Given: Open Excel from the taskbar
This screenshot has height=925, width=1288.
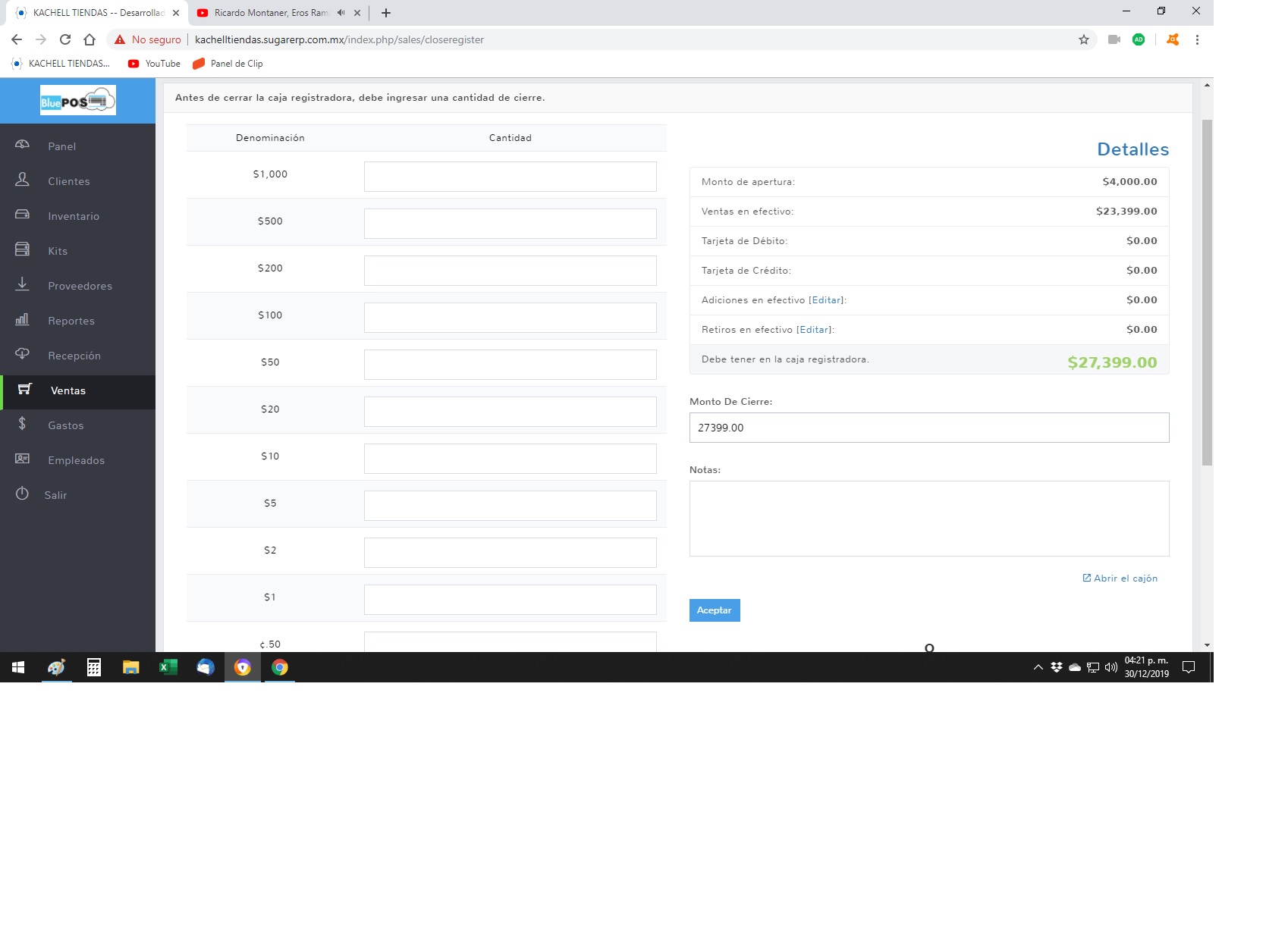Looking at the screenshot, I should click(168, 668).
